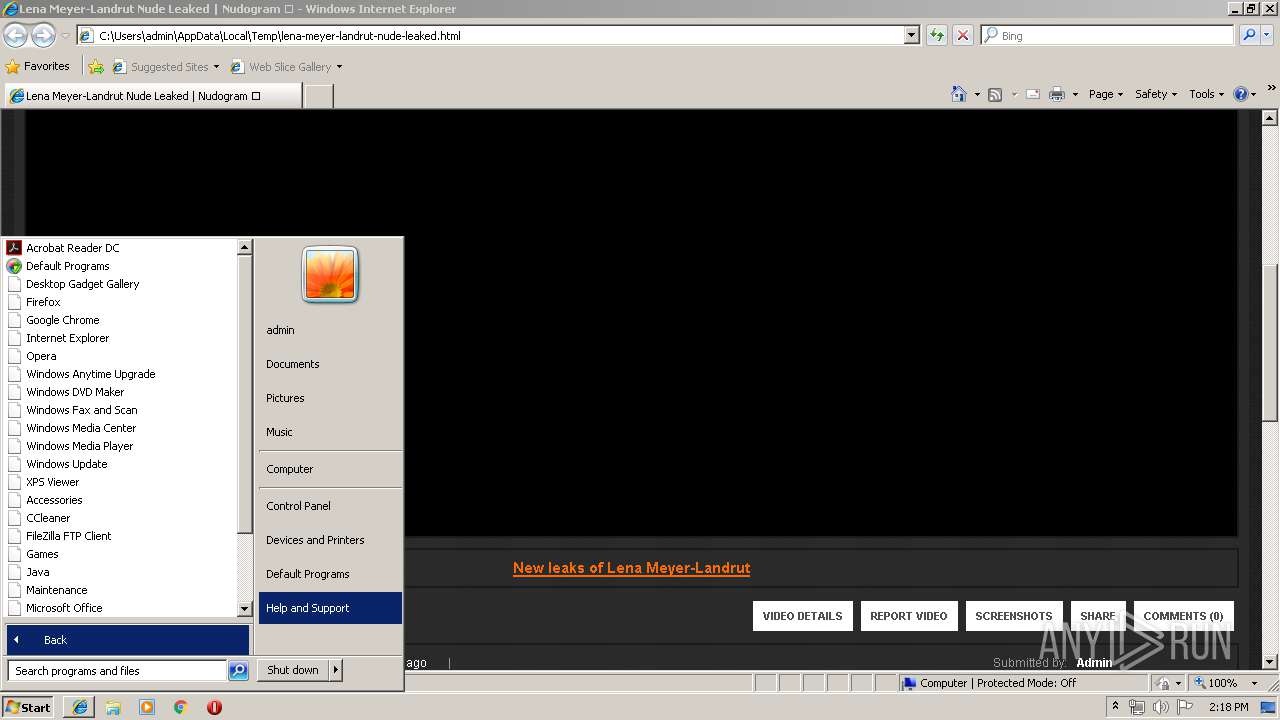Click the search magnifier in Start menu
The image size is (1280, 720).
pos(238,671)
